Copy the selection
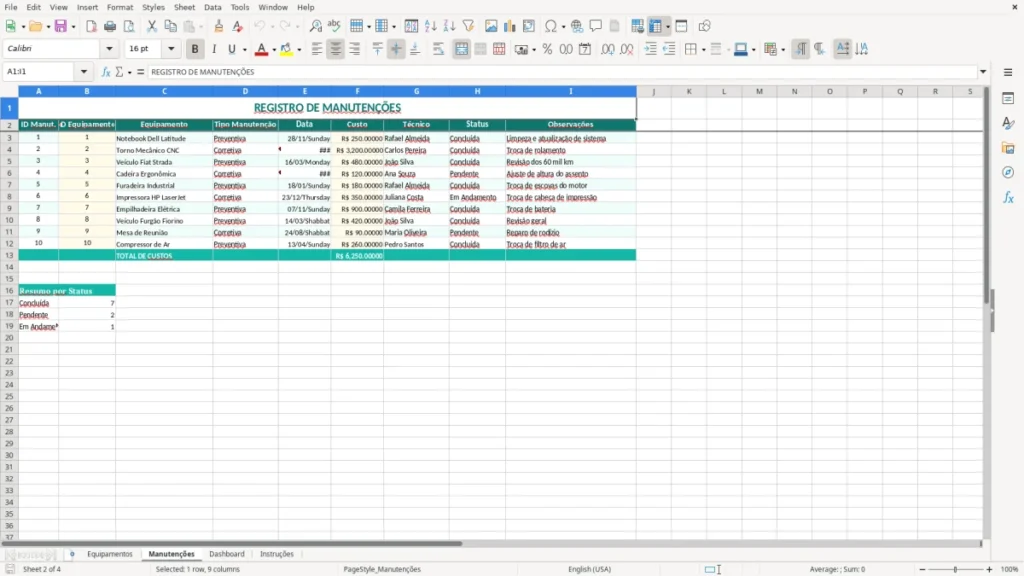Image resolution: width=1024 pixels, height=576 pixels. point(170,26)
